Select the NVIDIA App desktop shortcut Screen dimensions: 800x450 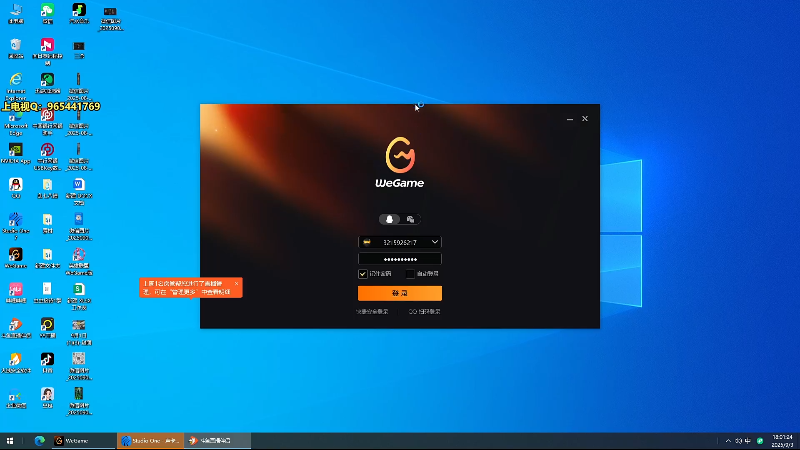pos(16,153)
